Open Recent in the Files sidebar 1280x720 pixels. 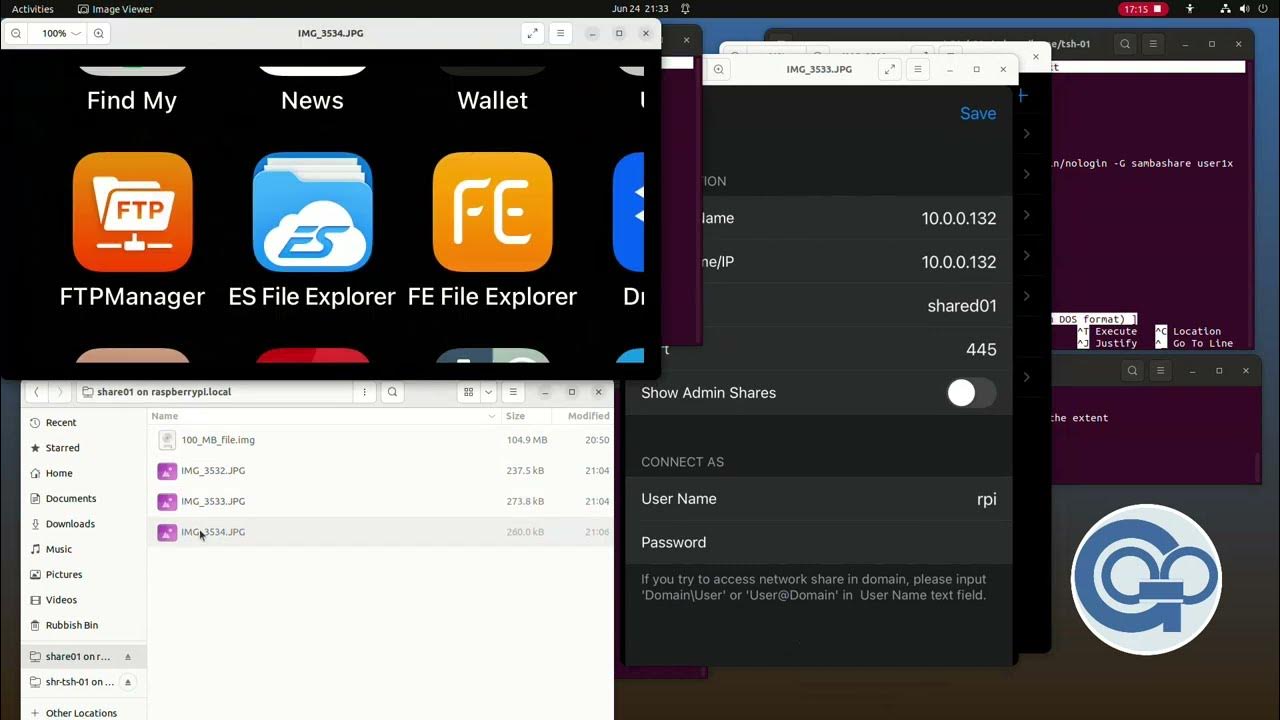(84, 423)
